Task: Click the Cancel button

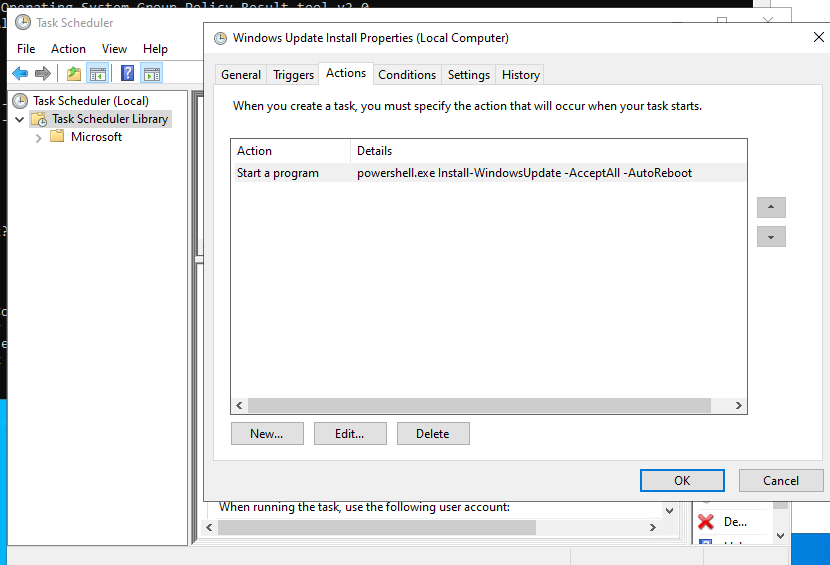Action: pyautogui.click(x=781, y=480)
